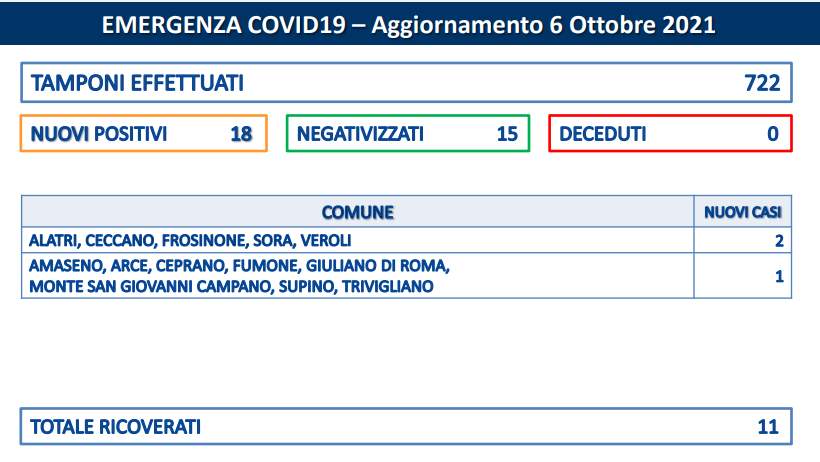Select the green NEGATIVIZZATI box
The image size is (820, 462).
pyautogui.click(x=408, y=133)
